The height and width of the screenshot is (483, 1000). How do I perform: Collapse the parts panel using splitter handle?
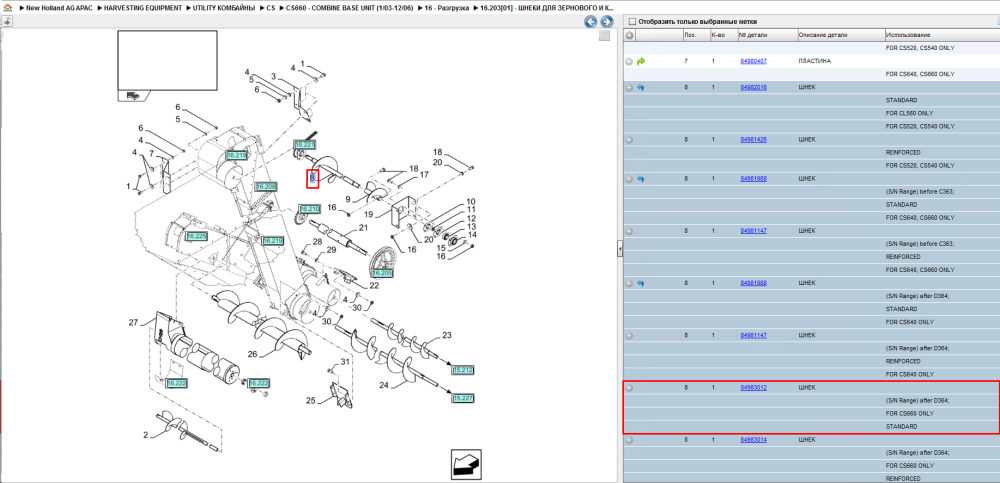(x=619, y=248)
